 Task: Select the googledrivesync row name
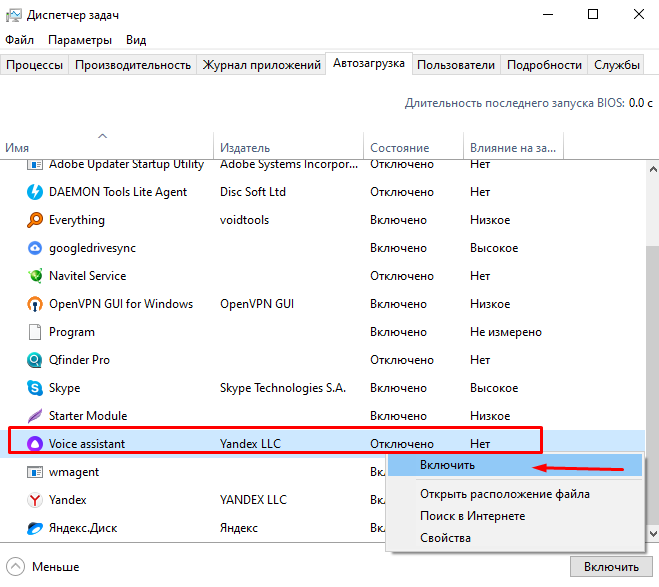(92, 248)
